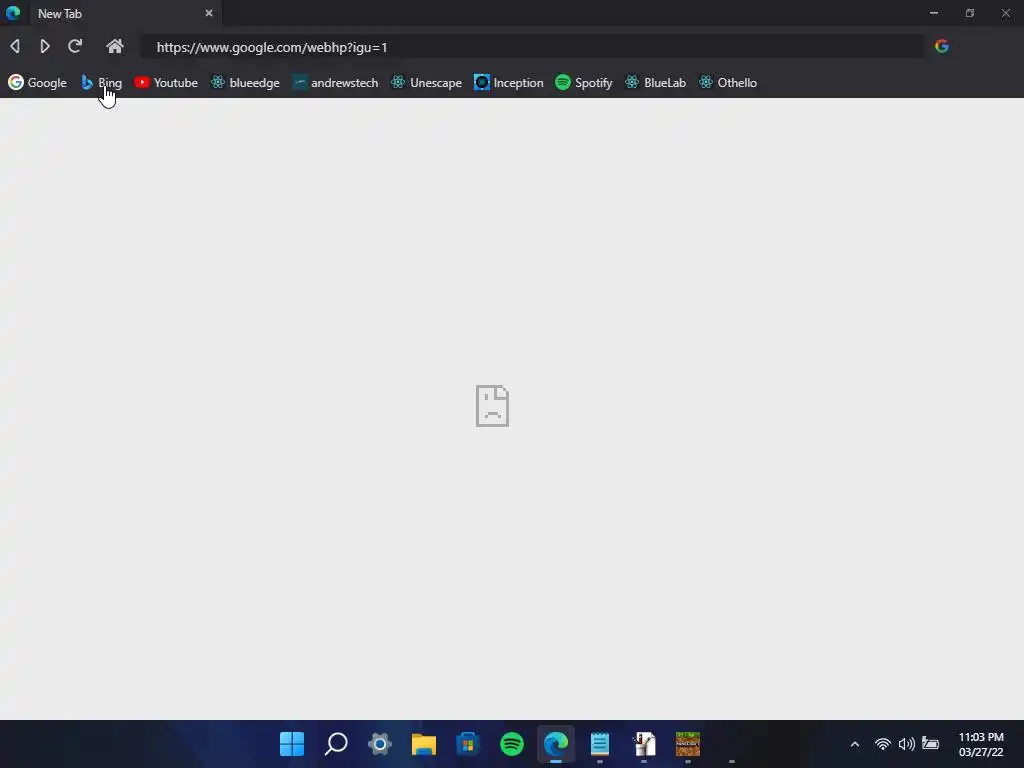Open the Google bookmark
Screen dimensions: 1024x768
[37, 83]
